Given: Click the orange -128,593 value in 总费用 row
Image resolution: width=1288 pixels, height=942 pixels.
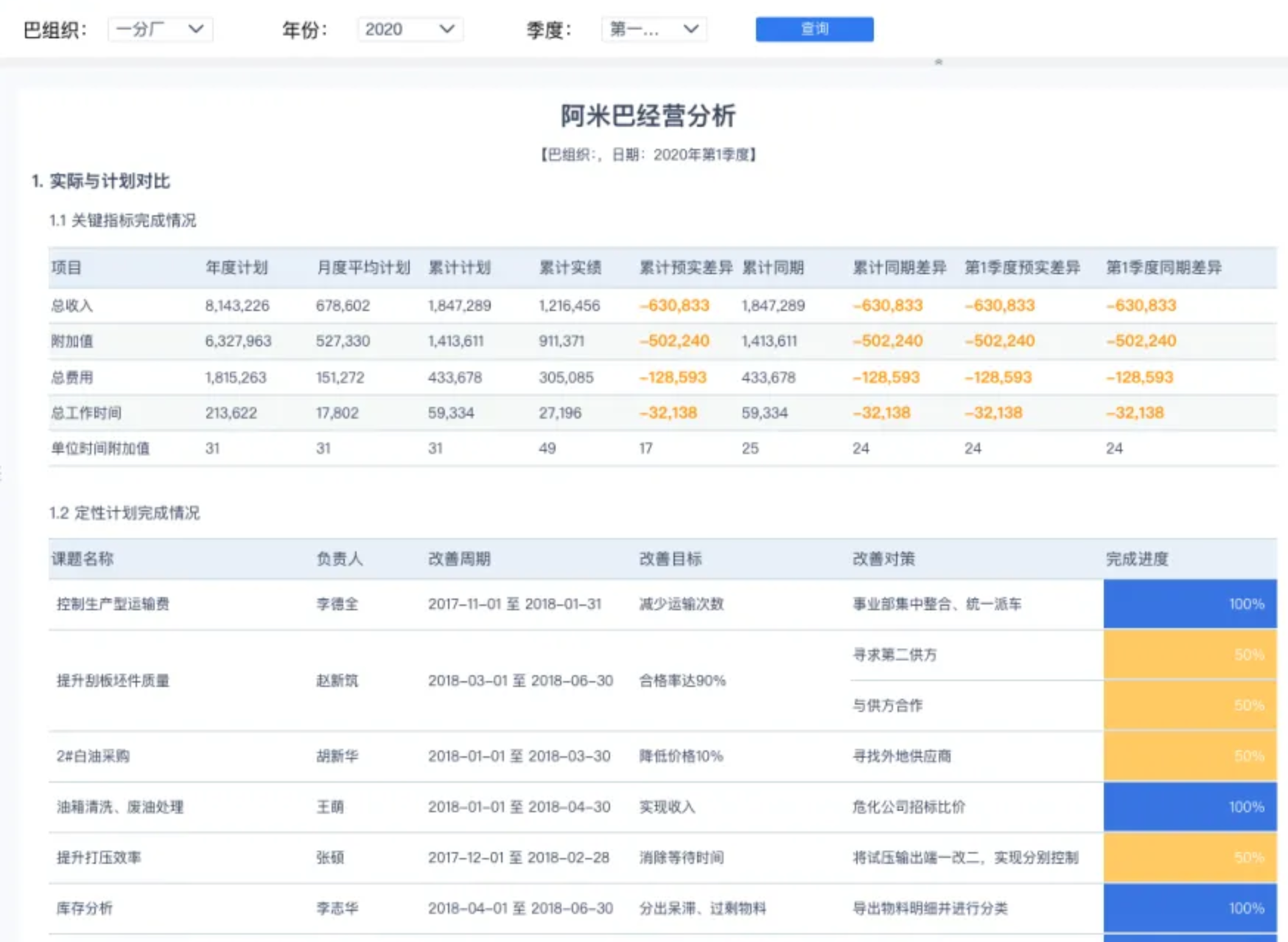Looking at the screenshot, I should coord(671,377).
